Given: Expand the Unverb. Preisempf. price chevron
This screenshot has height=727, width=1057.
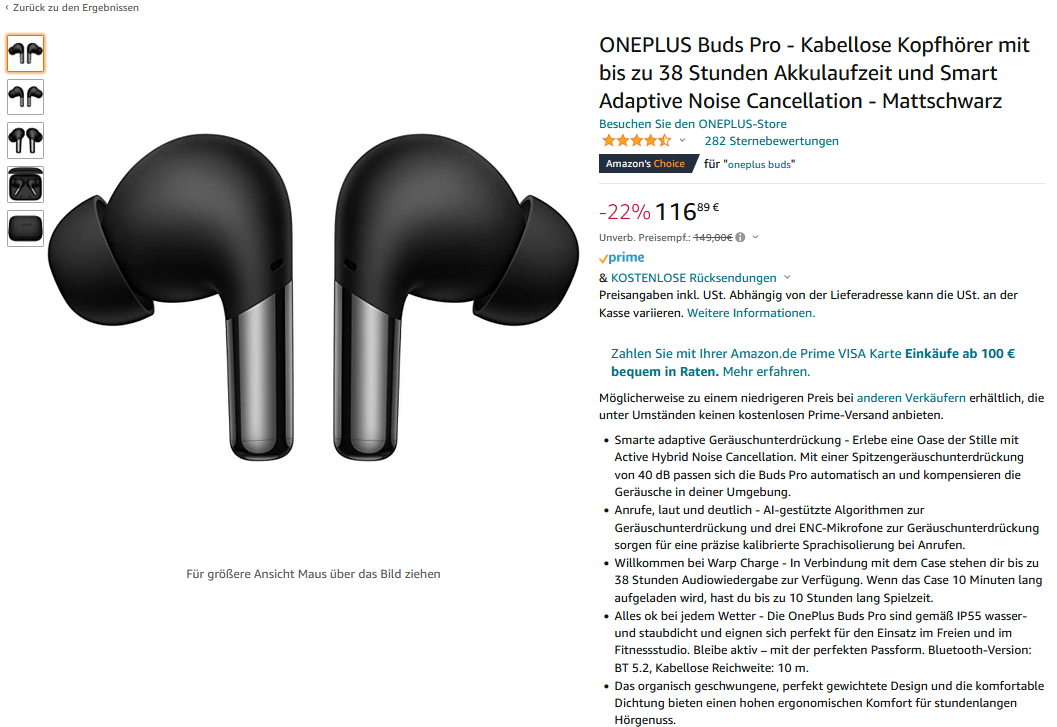Looking at the screenshot, I should (756, 237).
